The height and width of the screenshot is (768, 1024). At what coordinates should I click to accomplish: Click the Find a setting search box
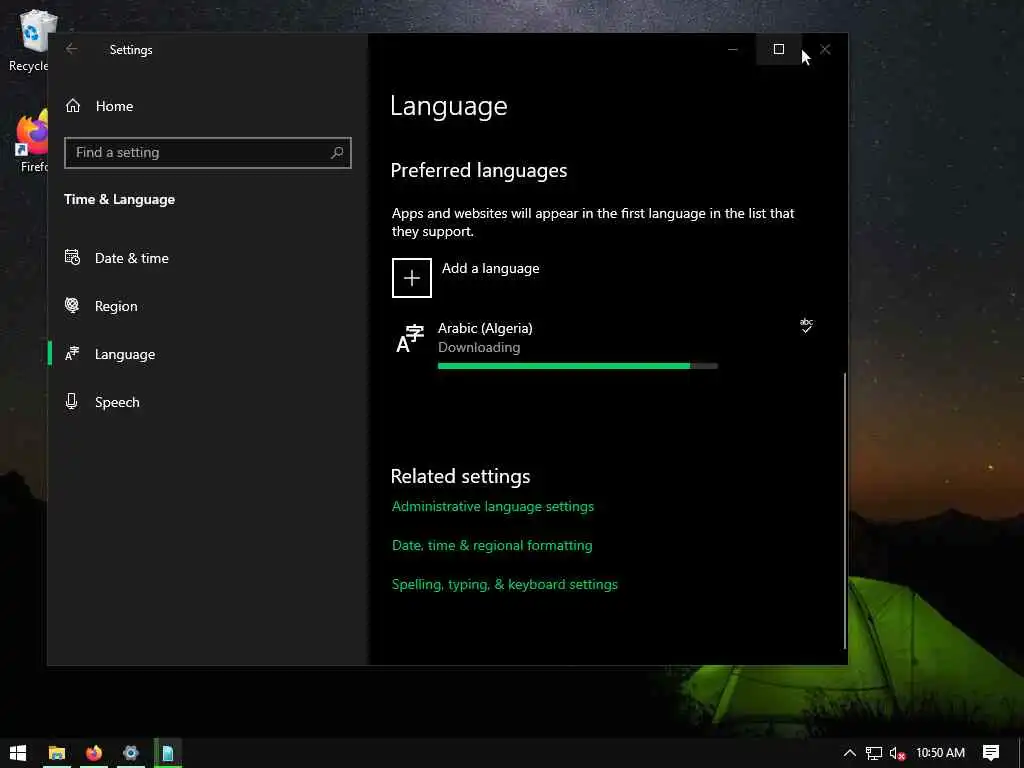(208, 153)
